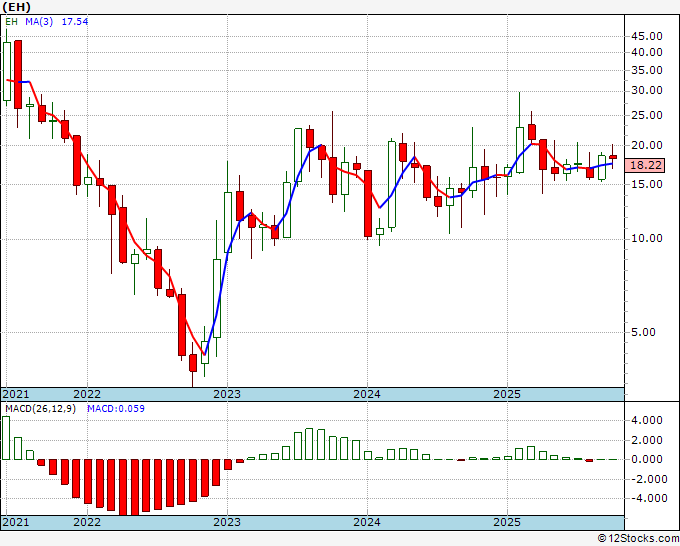Click 2024 on the price chart timeline

tap(367, 394)
